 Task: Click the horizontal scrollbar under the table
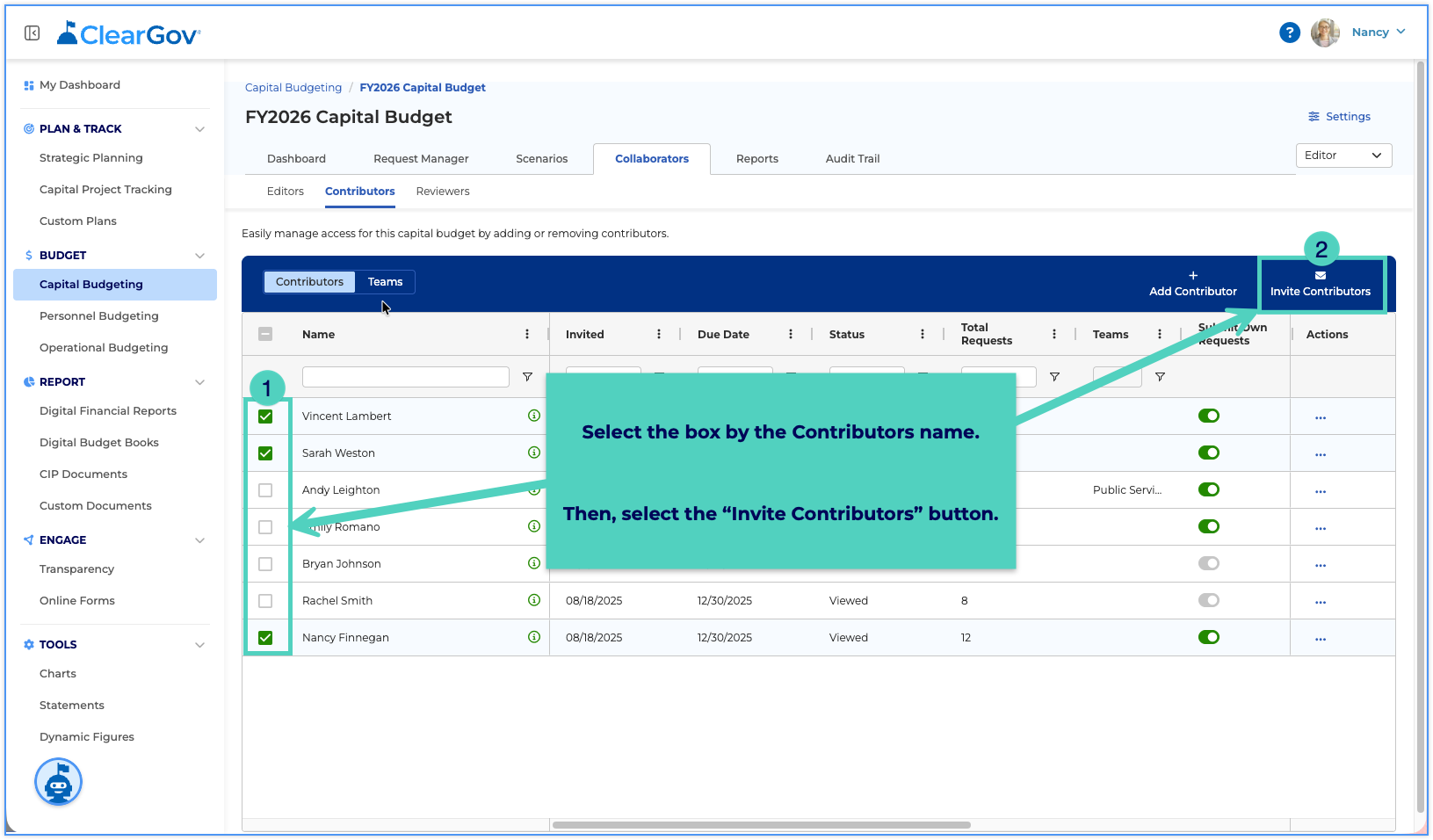tap(761, 825)
